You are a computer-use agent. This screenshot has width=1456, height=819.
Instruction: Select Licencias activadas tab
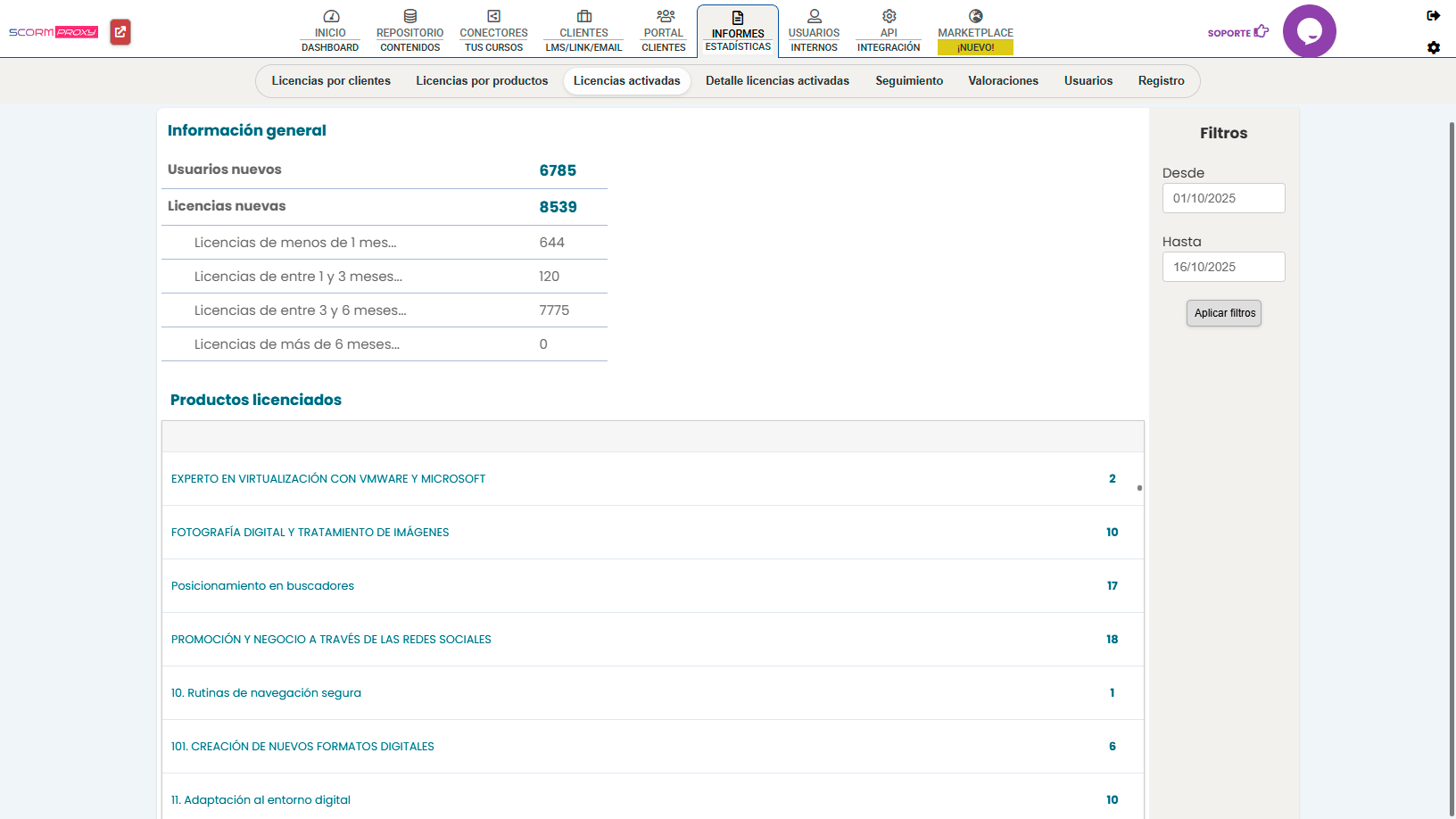(x=626, y=81)
